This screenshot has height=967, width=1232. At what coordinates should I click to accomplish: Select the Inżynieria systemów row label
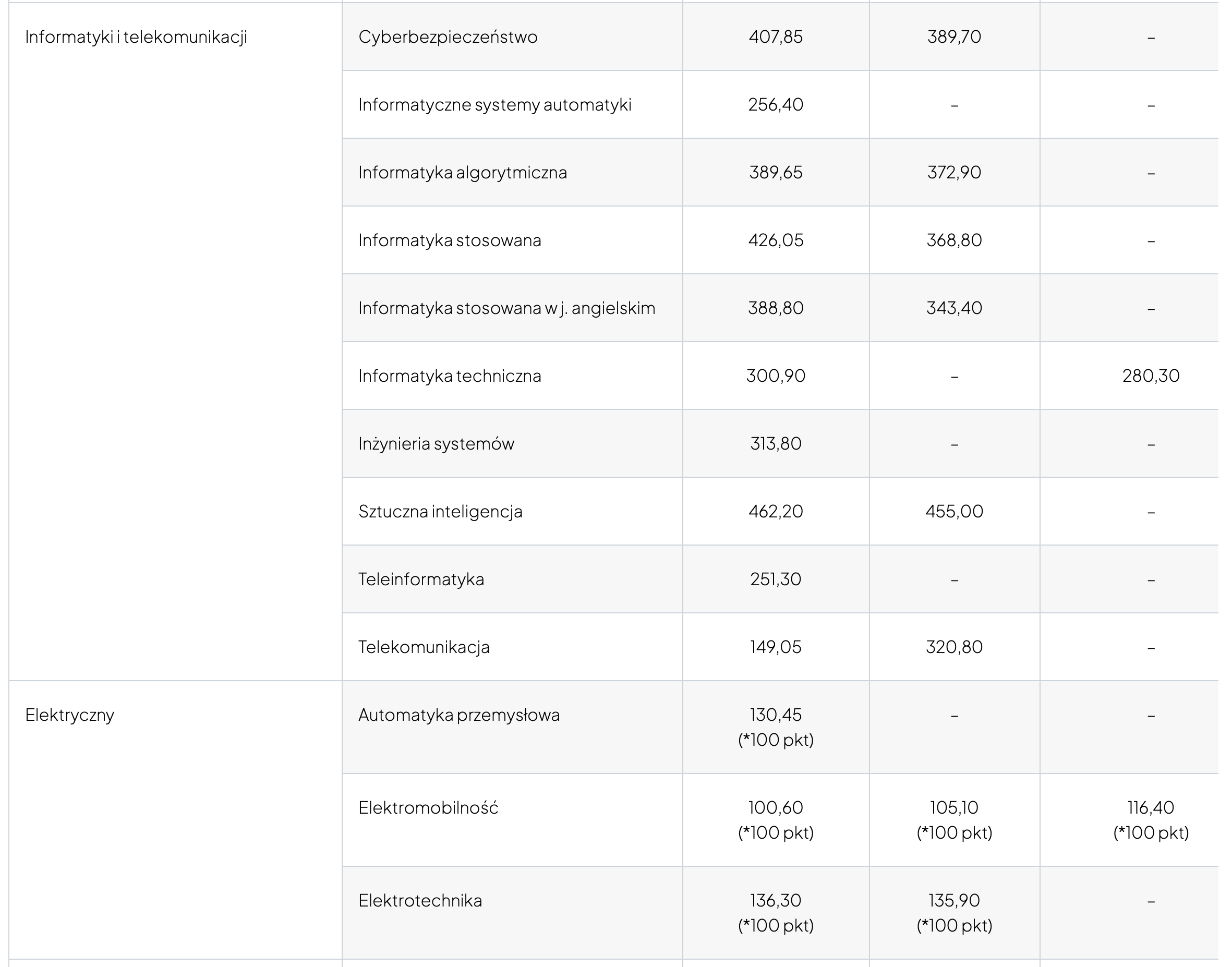[x=436, y=444]
